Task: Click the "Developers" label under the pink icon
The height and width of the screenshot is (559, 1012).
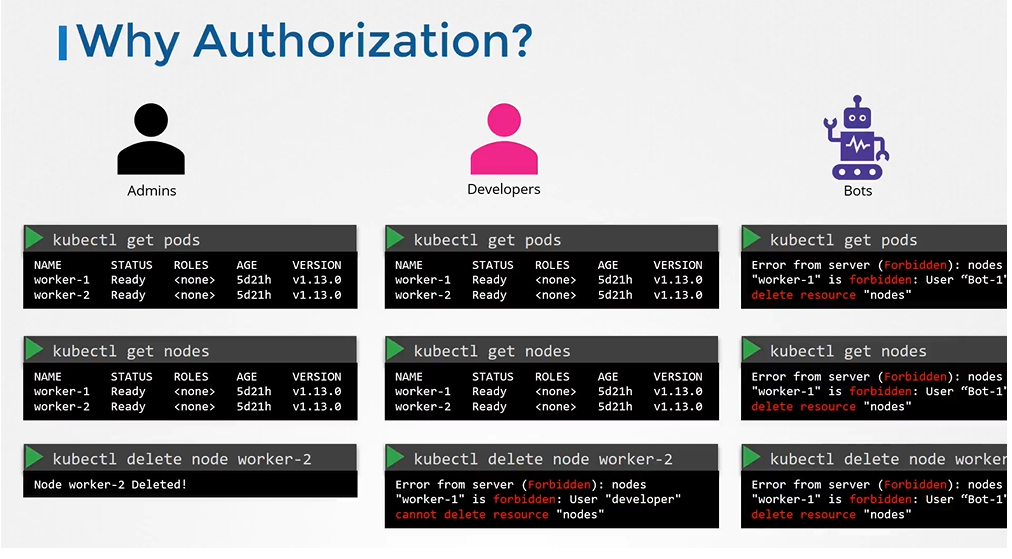Action: pos(504,189)
